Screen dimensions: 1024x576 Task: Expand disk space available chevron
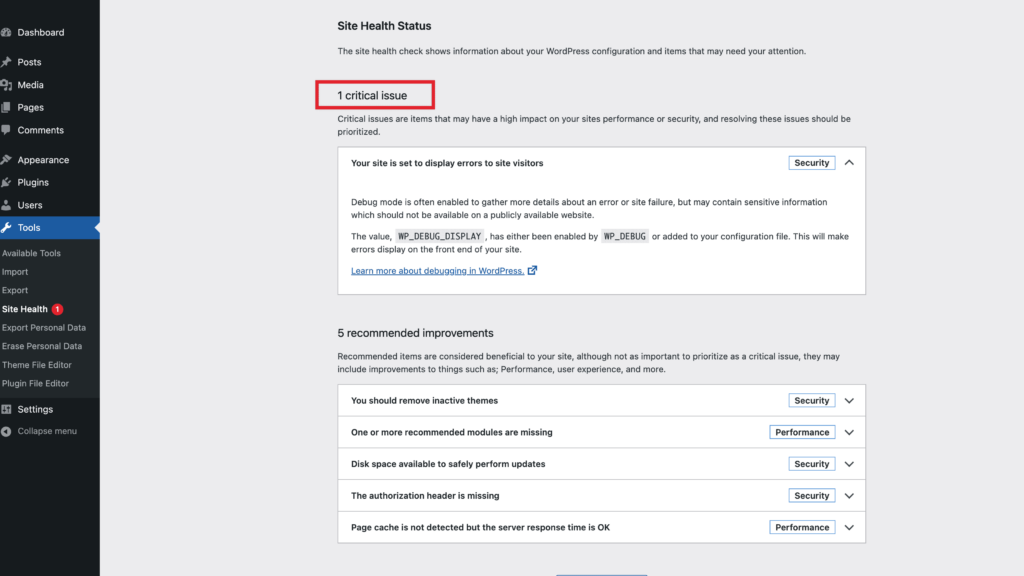[x=849, y=464]
